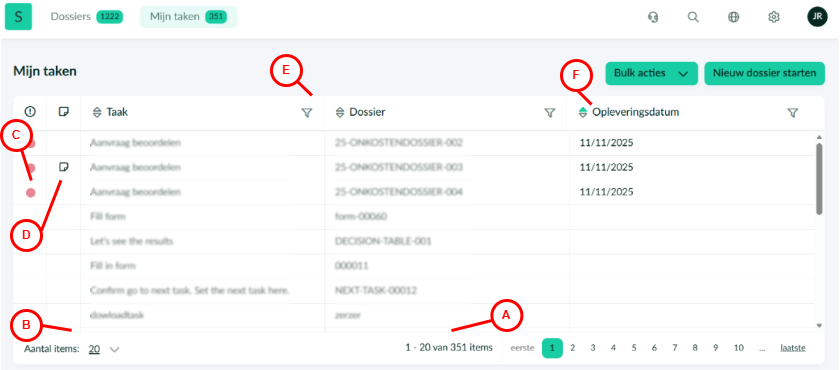Go to pagination page 6
Image resolution: width=840 pixels, height=370 pixels.
[654, 348]
